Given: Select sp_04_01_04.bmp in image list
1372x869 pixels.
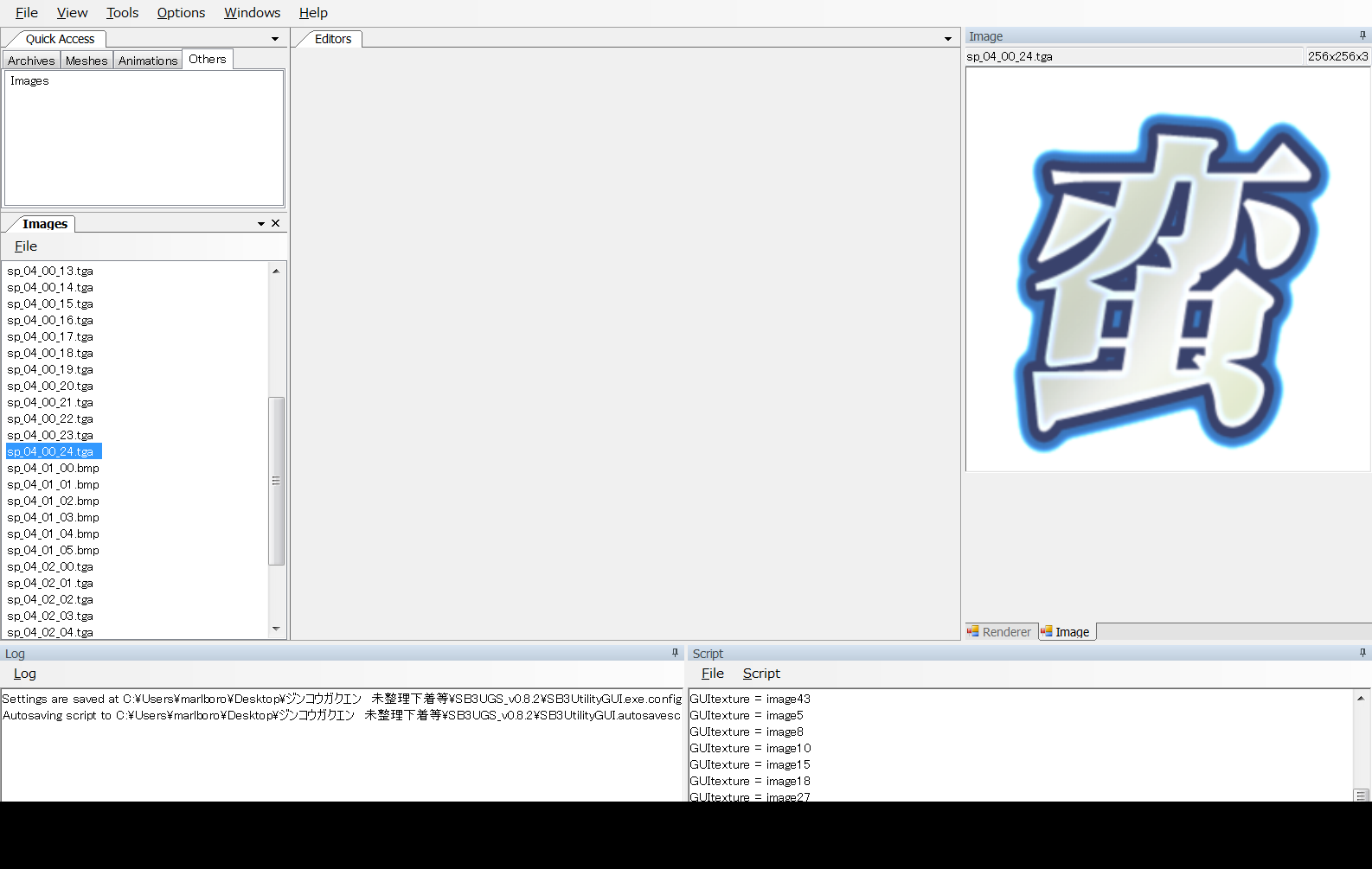Looking at the screenshot, I should [x=54, y=534].
